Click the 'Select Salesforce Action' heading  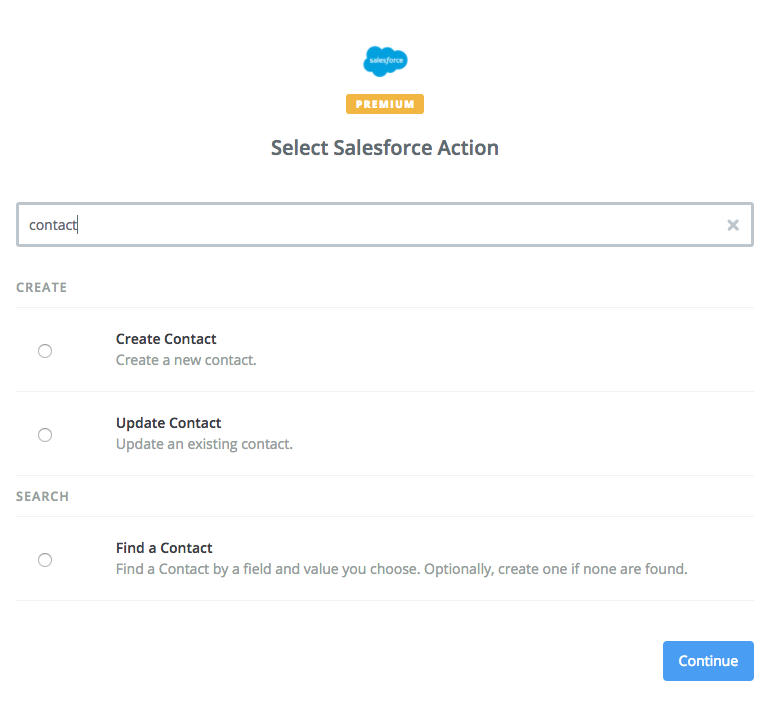point(385,148)
